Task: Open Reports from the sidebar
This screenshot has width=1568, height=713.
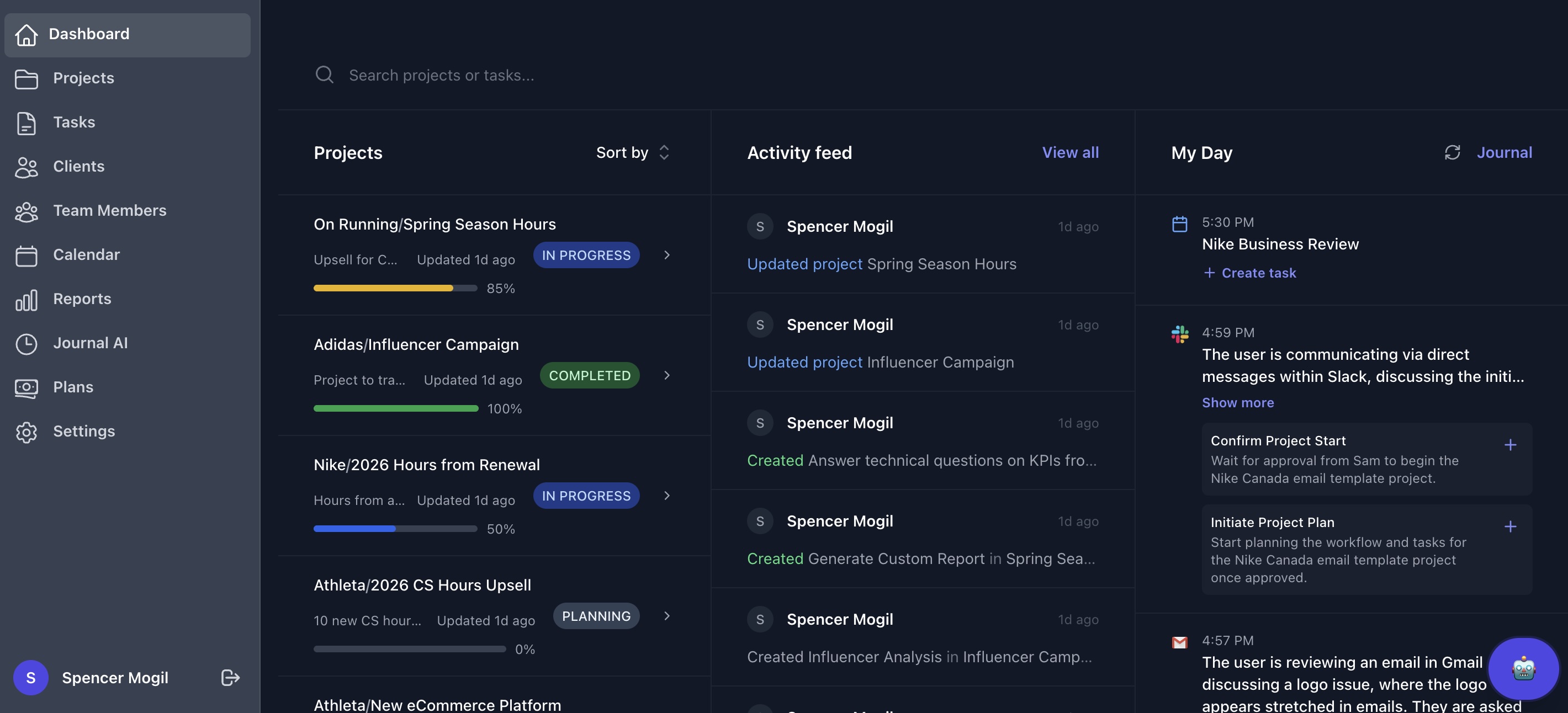Action: 82,299
